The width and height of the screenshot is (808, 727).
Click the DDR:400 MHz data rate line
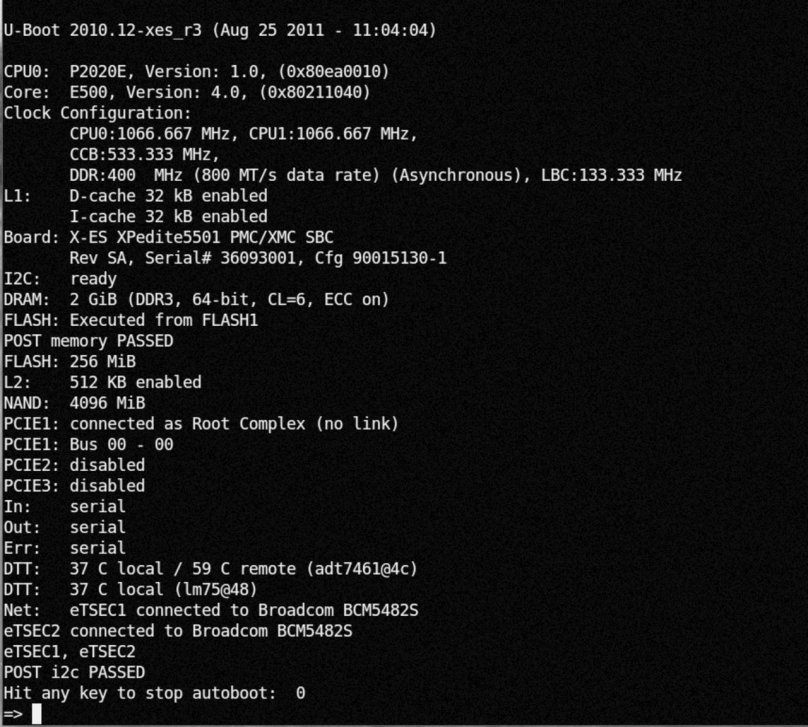pyautogui.click(x=376, y=175)
